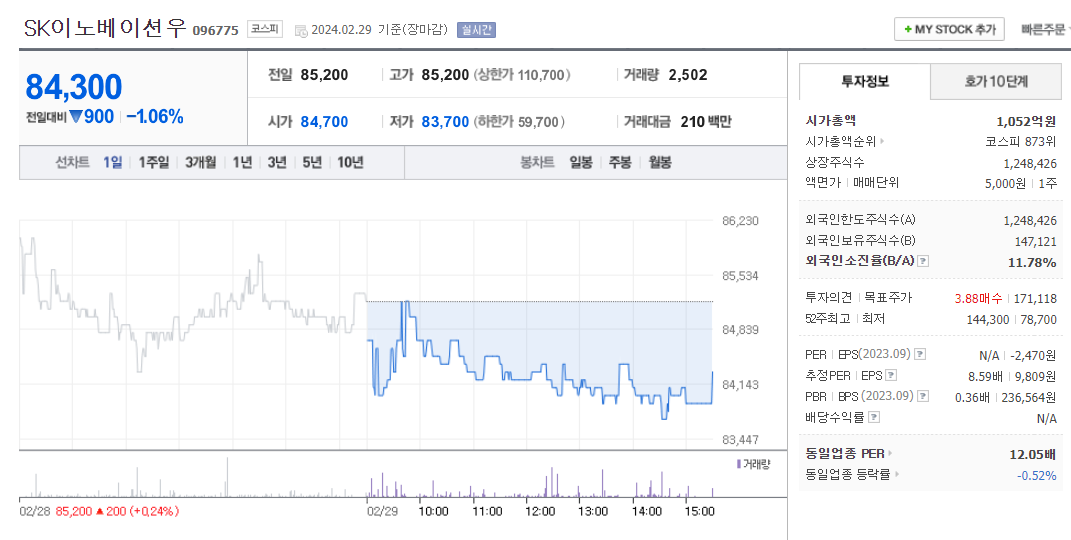Click the PBR 0.36배 value
The height and width of the screenshot is (540, 1071).
pyautogui.click(x=973, y=397)
